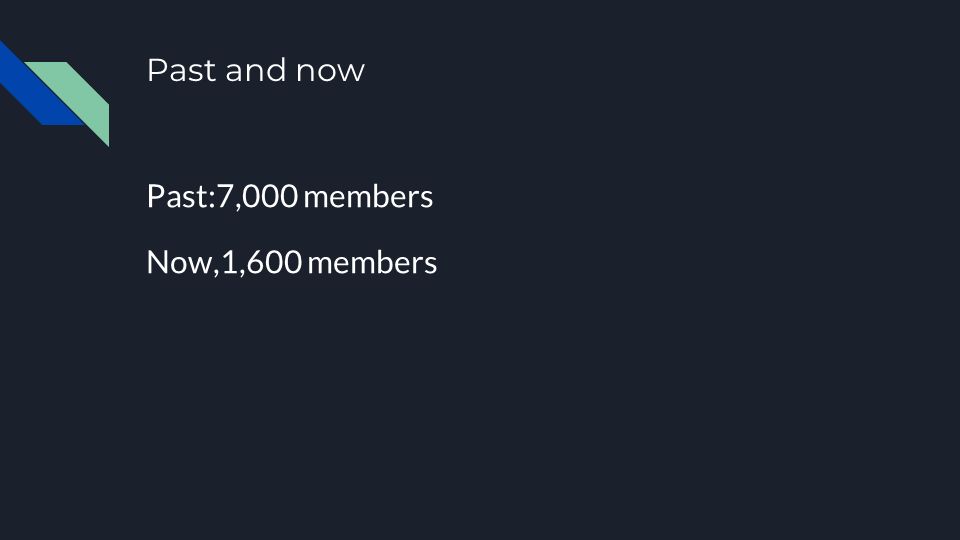Click the top edge of green shape

45,62
